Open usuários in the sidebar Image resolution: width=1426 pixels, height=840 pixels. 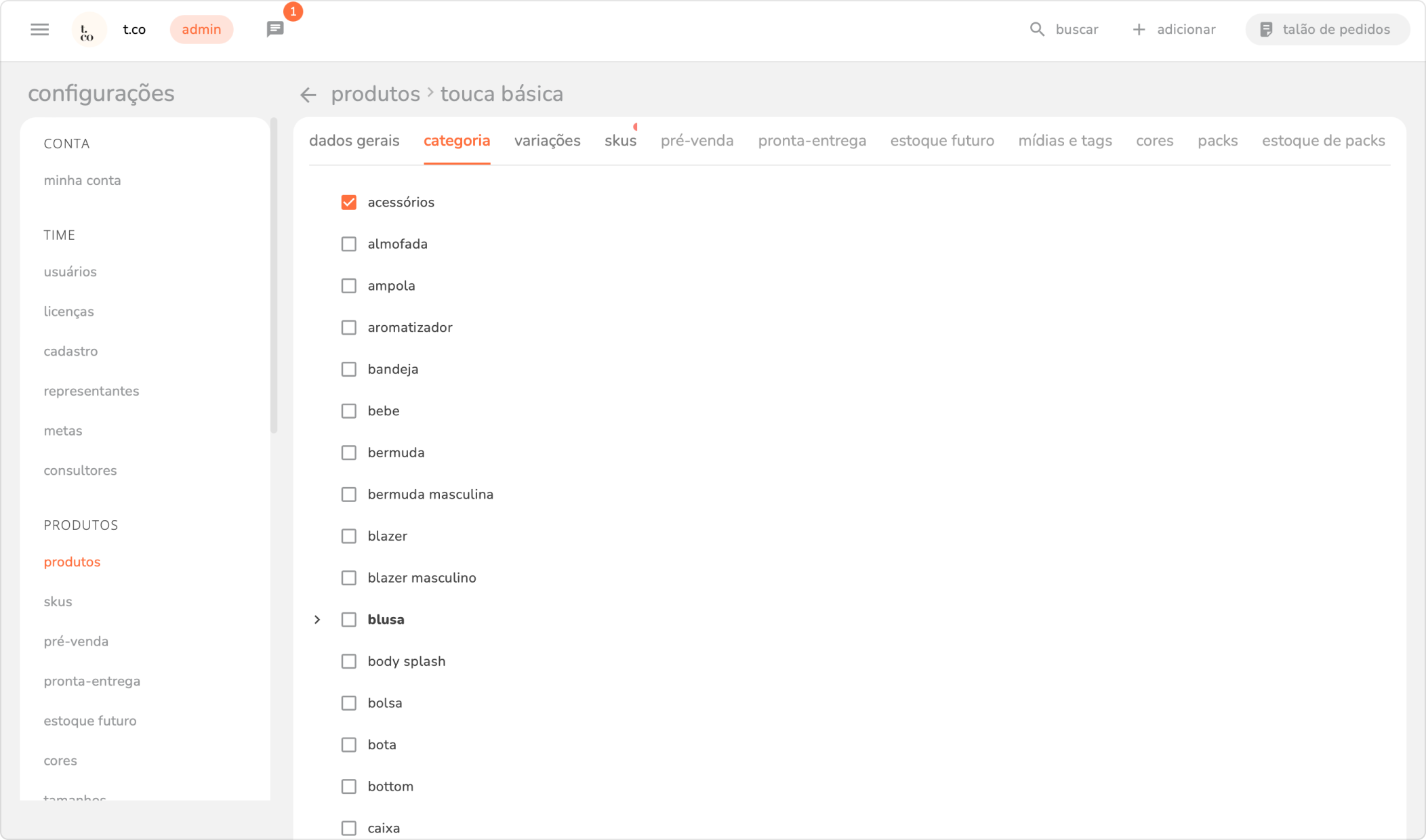coord(70,272)
